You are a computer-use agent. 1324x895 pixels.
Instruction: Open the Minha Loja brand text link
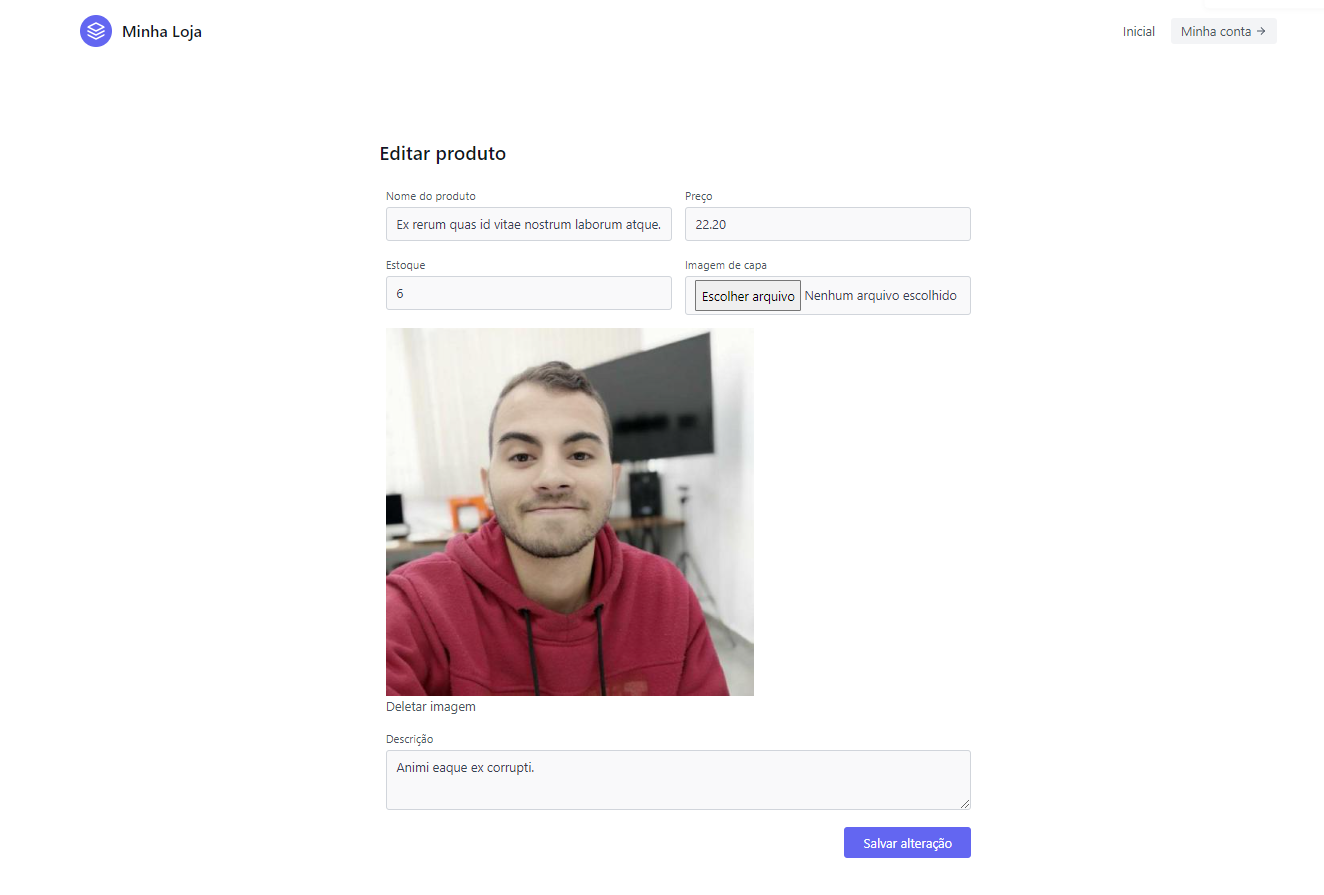pyautogui.click(x=162, y=32)
